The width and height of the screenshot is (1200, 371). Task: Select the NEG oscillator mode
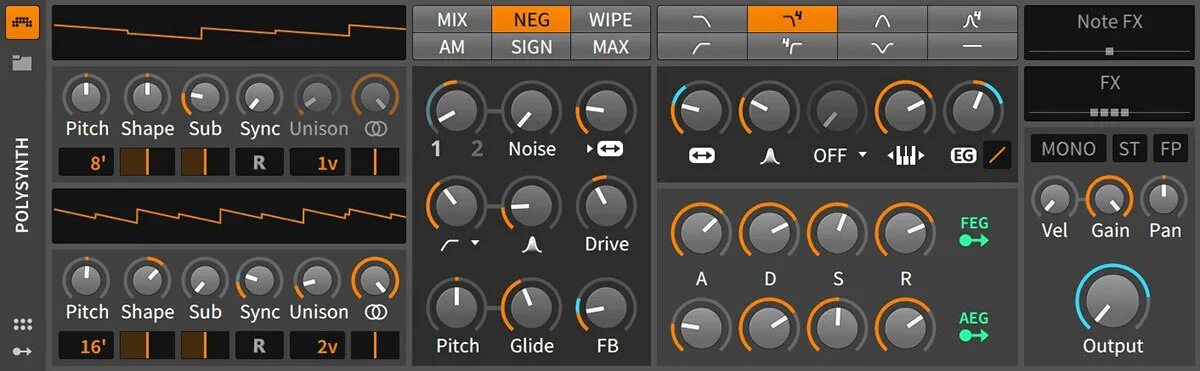(x=531, y=19)
